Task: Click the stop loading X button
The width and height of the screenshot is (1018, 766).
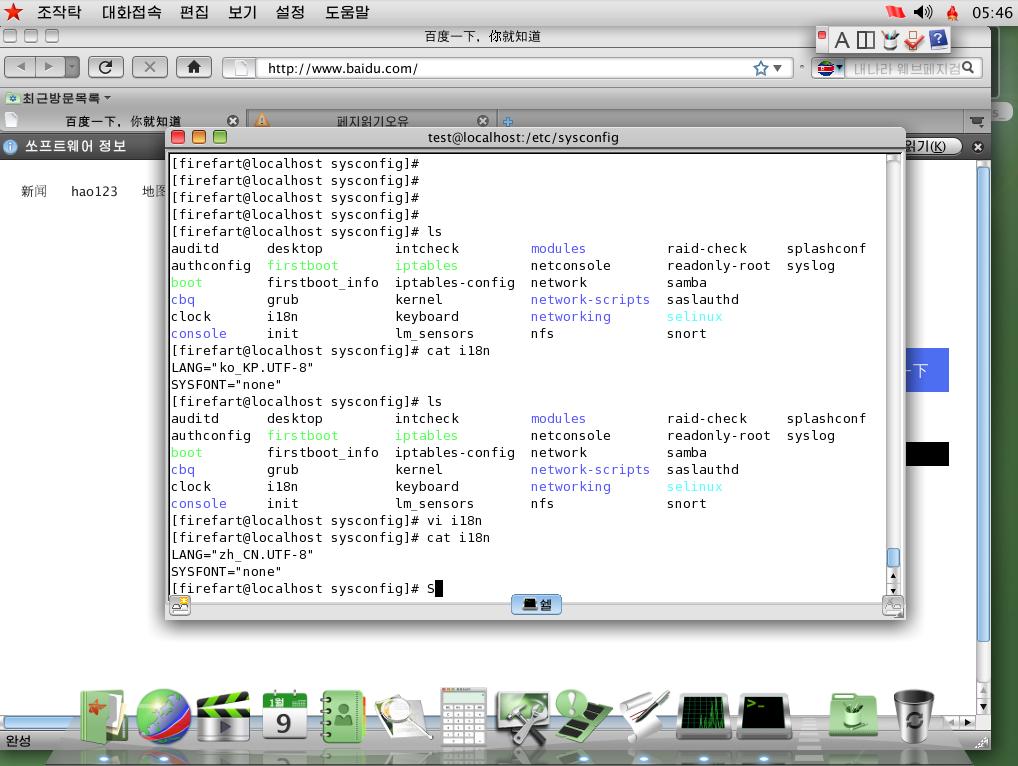Action: (x=149, y=67)
